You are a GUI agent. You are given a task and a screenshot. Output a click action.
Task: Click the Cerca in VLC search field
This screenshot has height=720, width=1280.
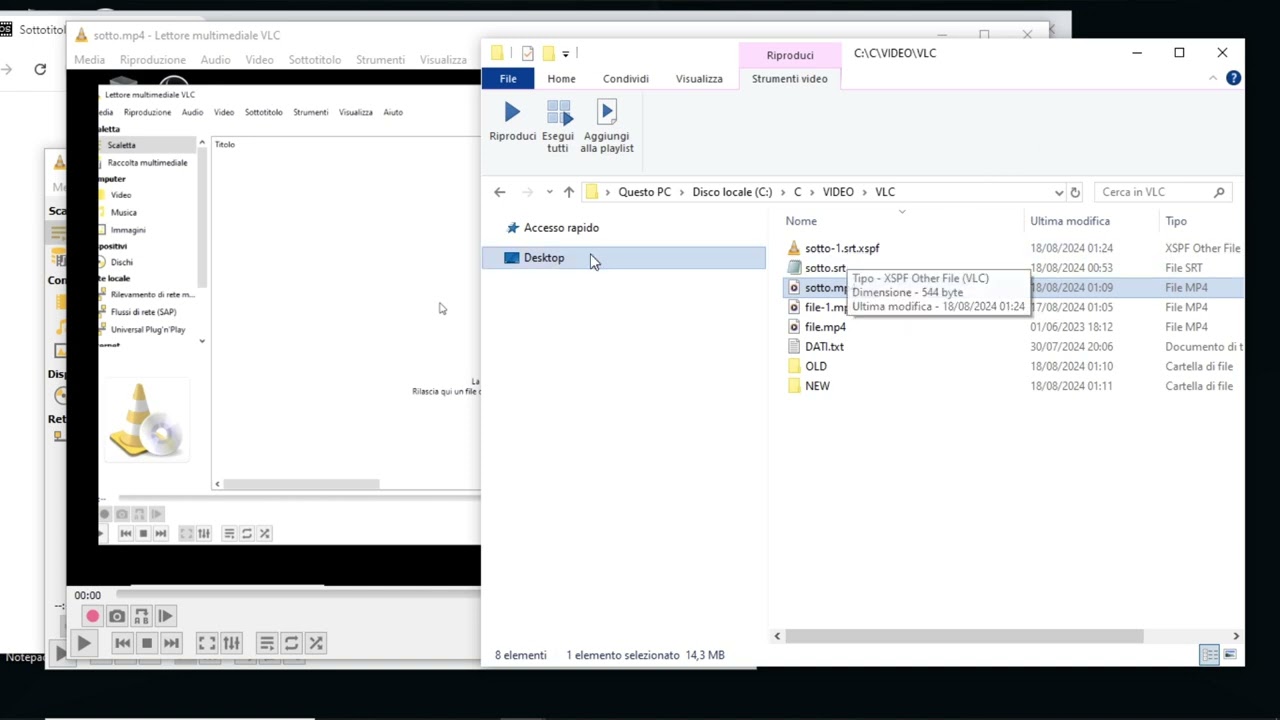click(1162, 192)
